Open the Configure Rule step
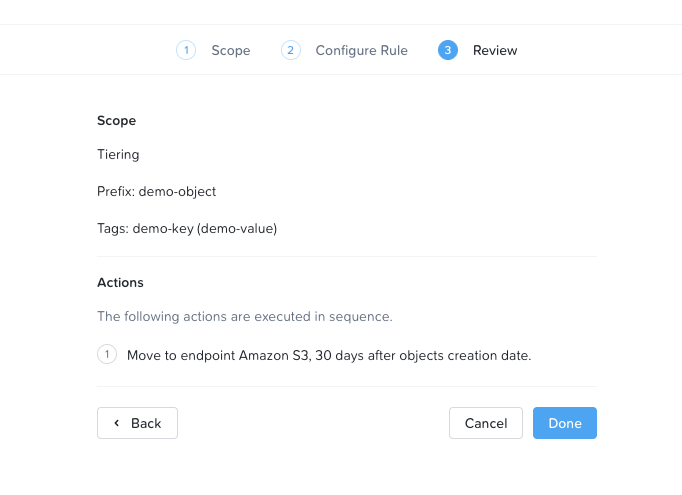The height and width of the screenshot is (495, 682). tap(361, 50)
